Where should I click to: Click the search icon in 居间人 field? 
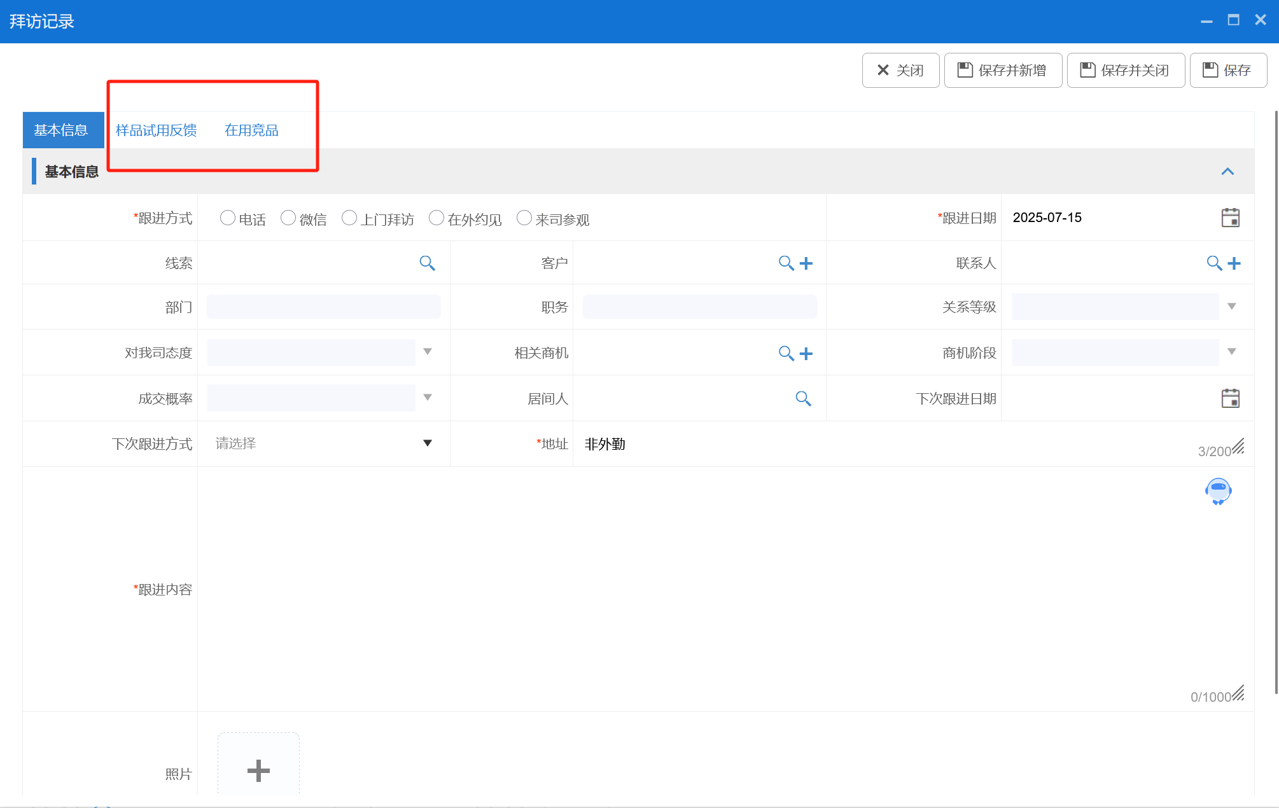(803, 398)
